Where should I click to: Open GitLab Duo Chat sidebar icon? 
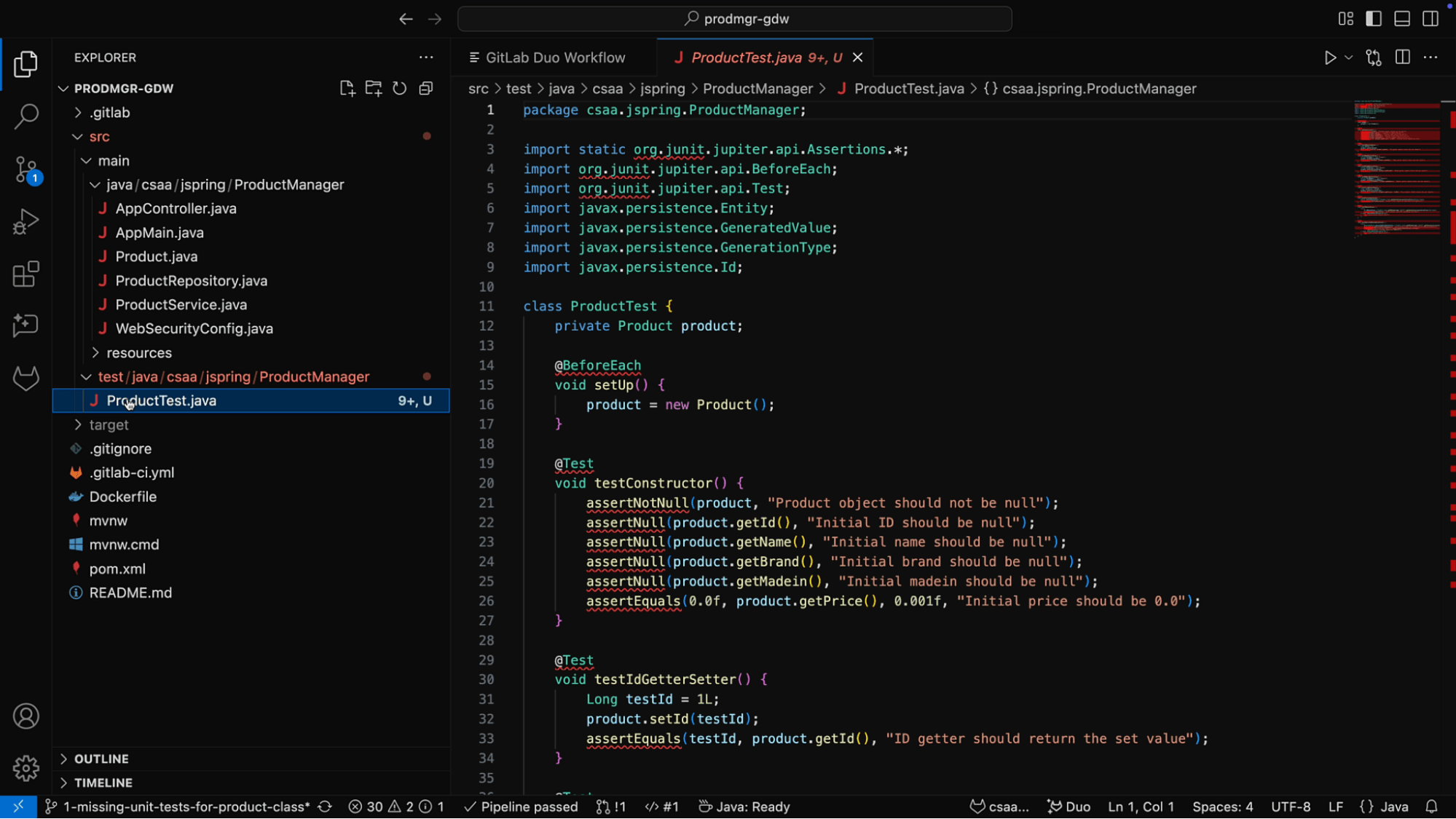point(25,325)
